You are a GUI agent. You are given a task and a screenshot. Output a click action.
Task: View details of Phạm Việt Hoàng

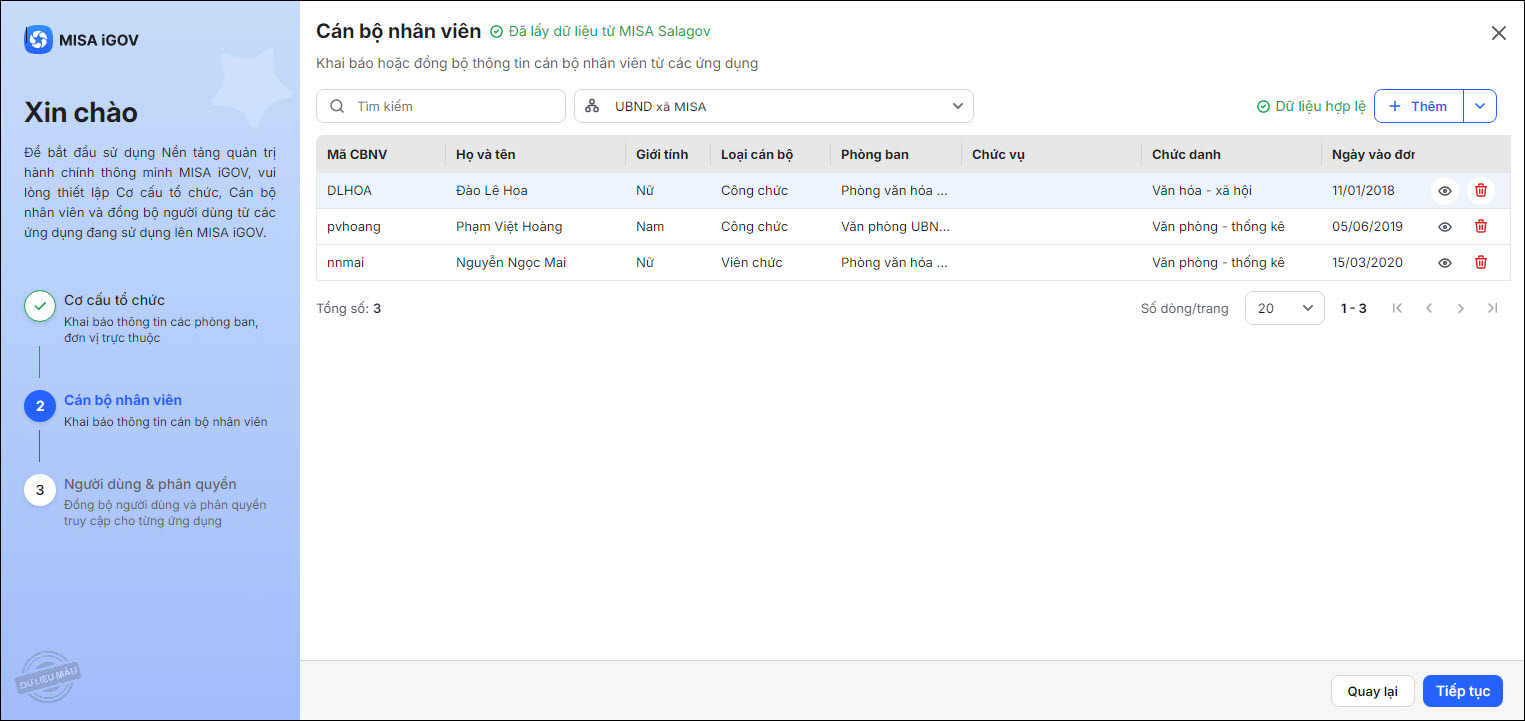1445,227
